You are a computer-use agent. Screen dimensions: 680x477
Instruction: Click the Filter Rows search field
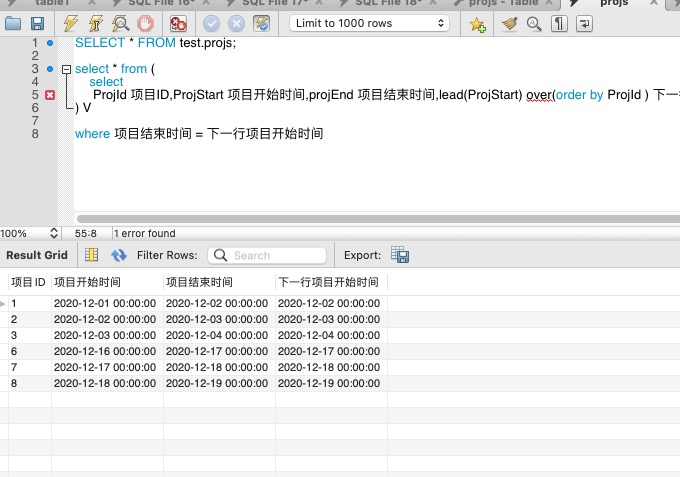click(267, 255)
